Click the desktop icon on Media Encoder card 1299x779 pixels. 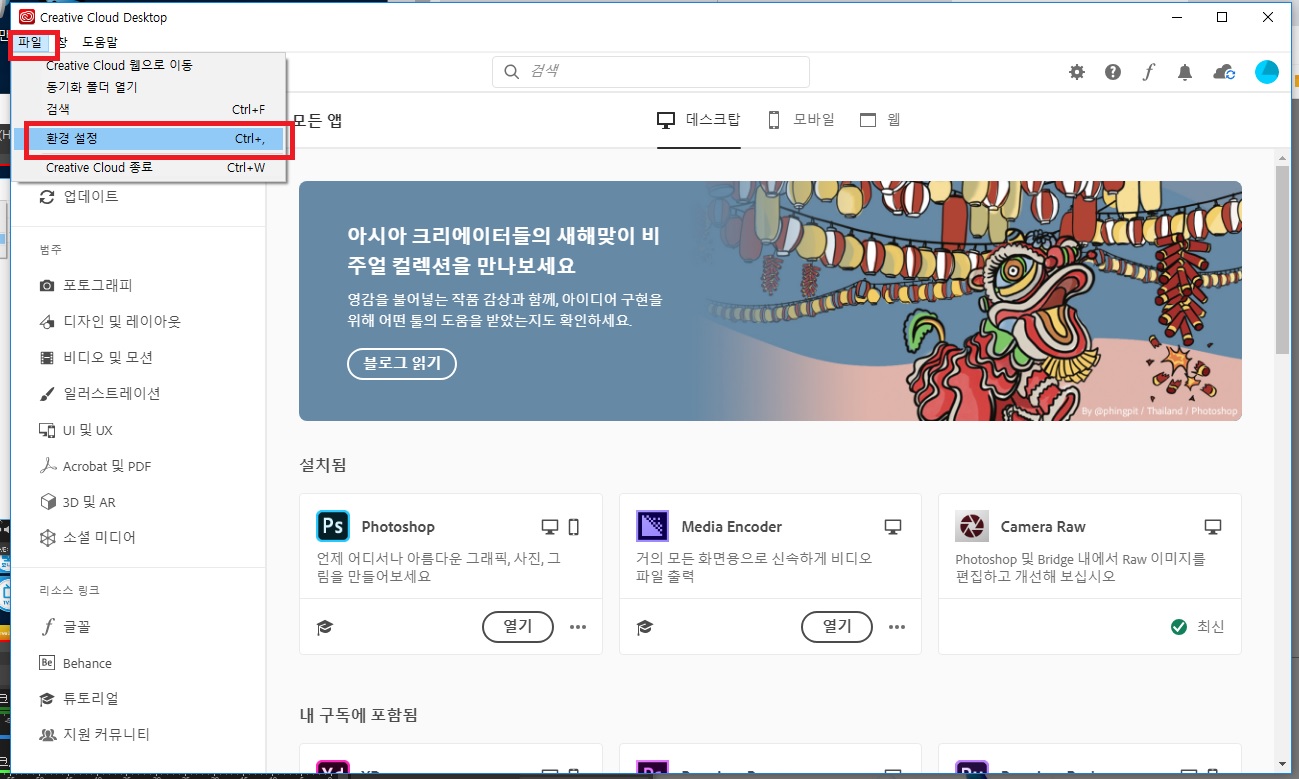pos(893,526)
